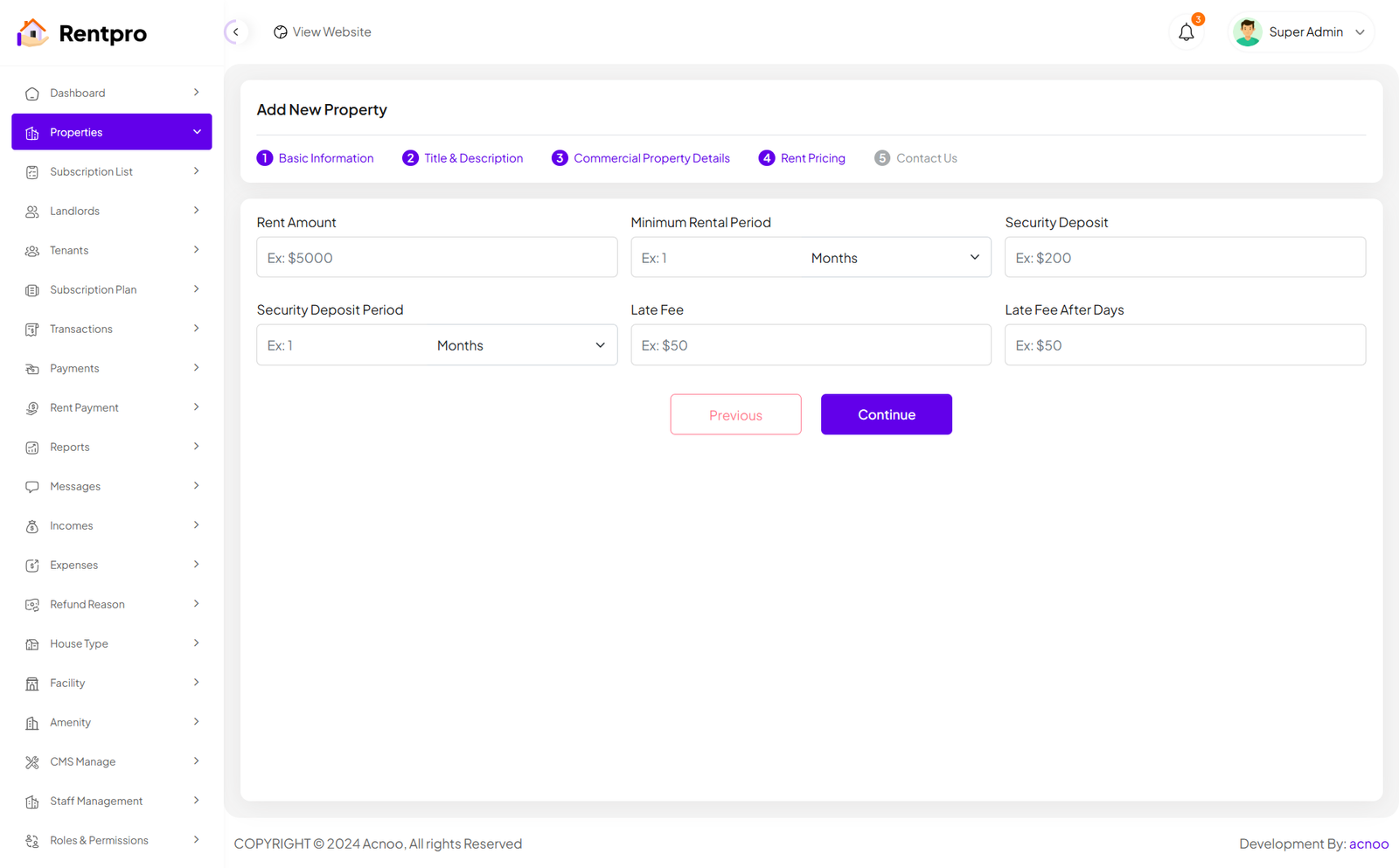Image resolution: width=1399 pixels, height=868 pixels.
Task: Click the Messages chat bubble icon
Action: click(x=32, y=487)
